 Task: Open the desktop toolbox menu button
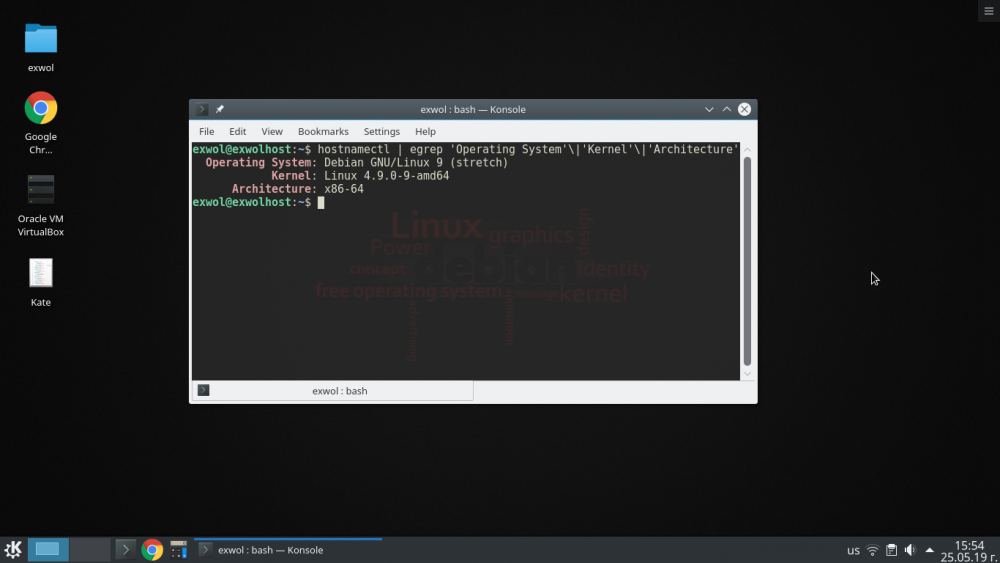[x=989, y=11]
